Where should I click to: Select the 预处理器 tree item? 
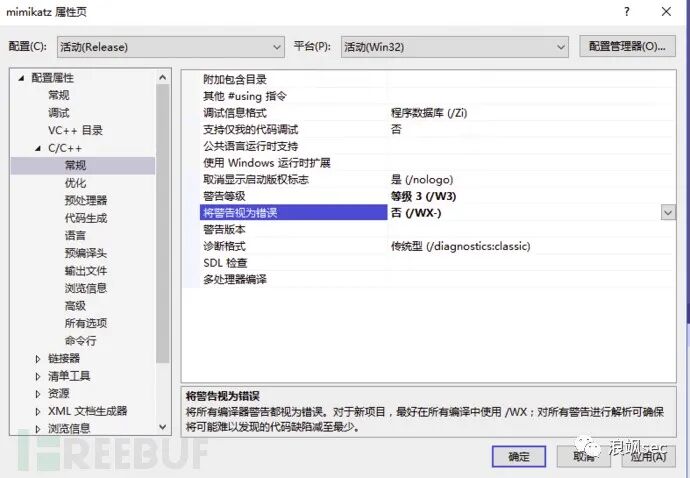pos(86,201)
